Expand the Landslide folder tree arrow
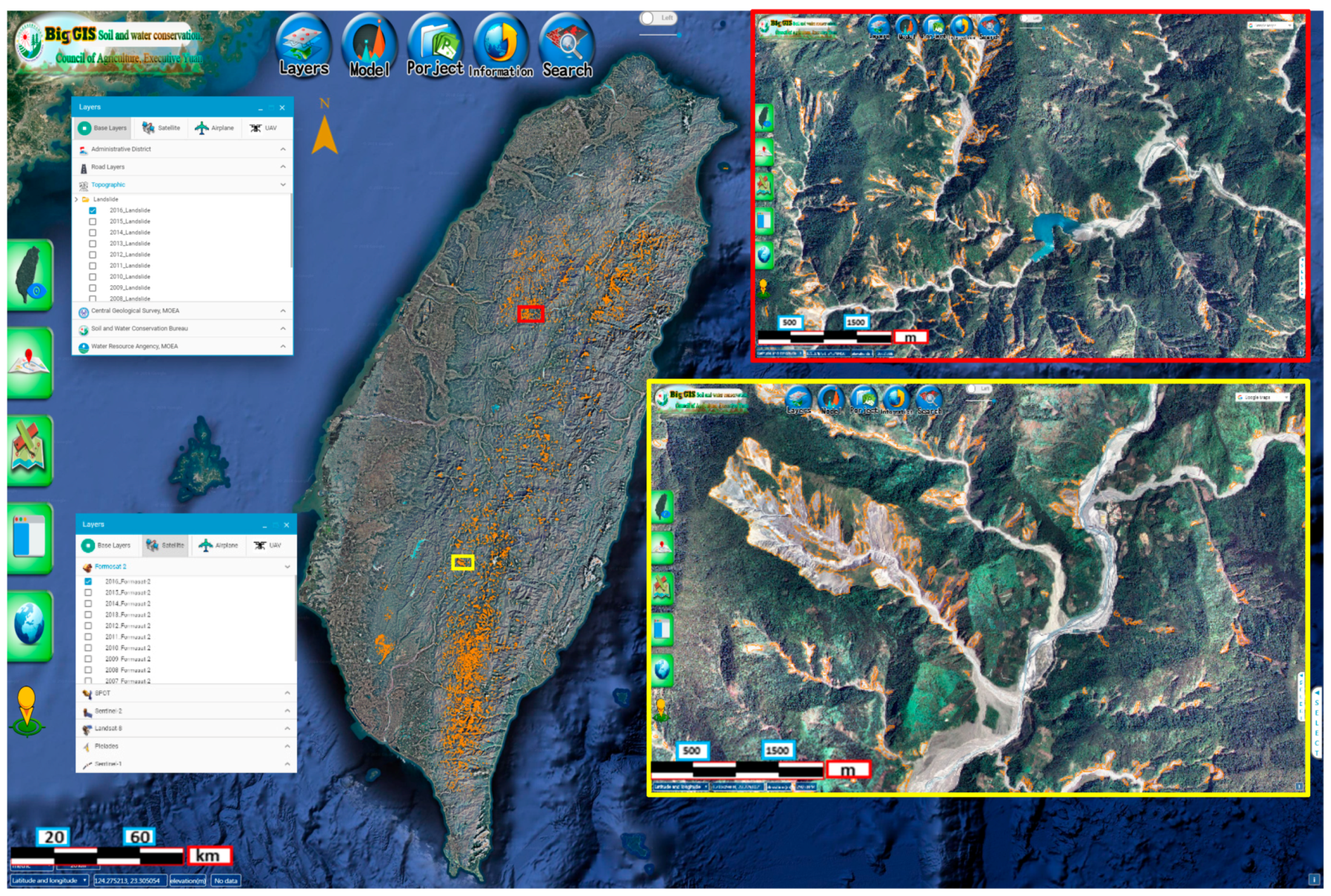Image resolution: width=1331 pixels, height=896 pixels. (x=76, y=199)
